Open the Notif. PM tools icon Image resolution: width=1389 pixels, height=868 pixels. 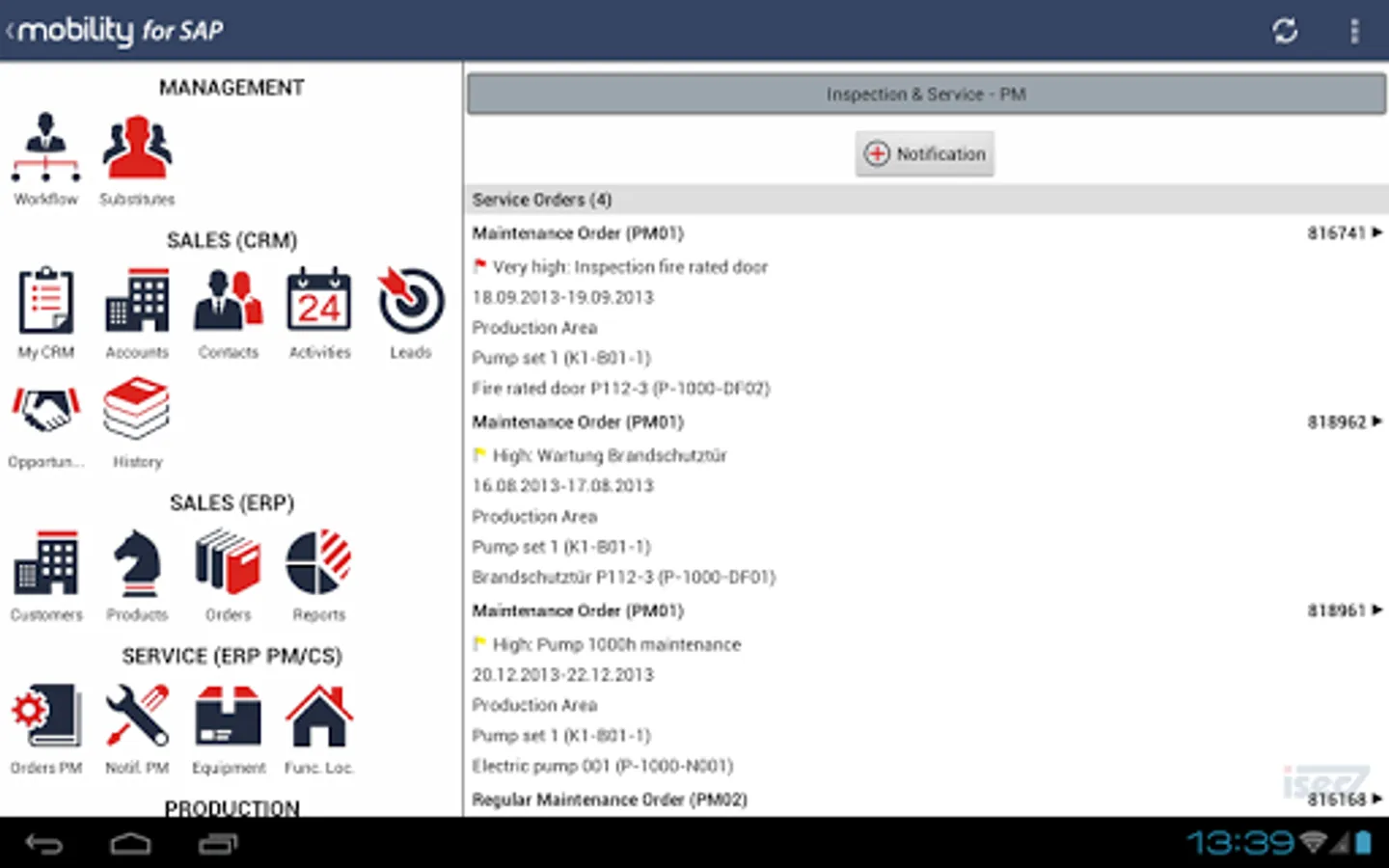137,716
